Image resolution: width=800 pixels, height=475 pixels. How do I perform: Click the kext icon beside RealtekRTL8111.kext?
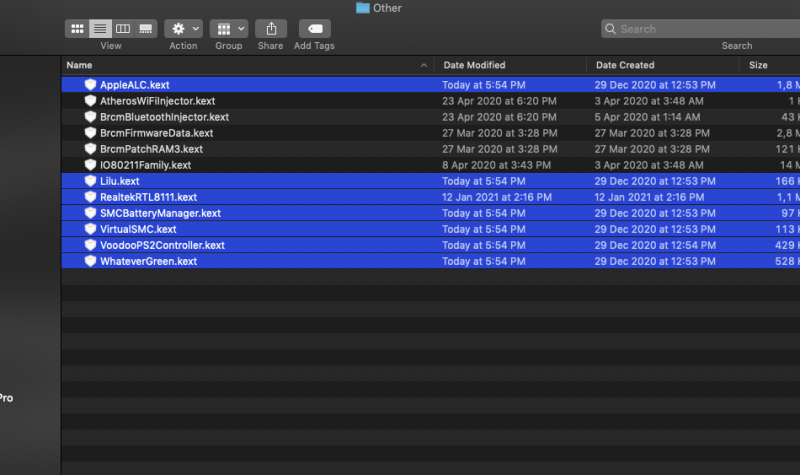coord(90,197)
